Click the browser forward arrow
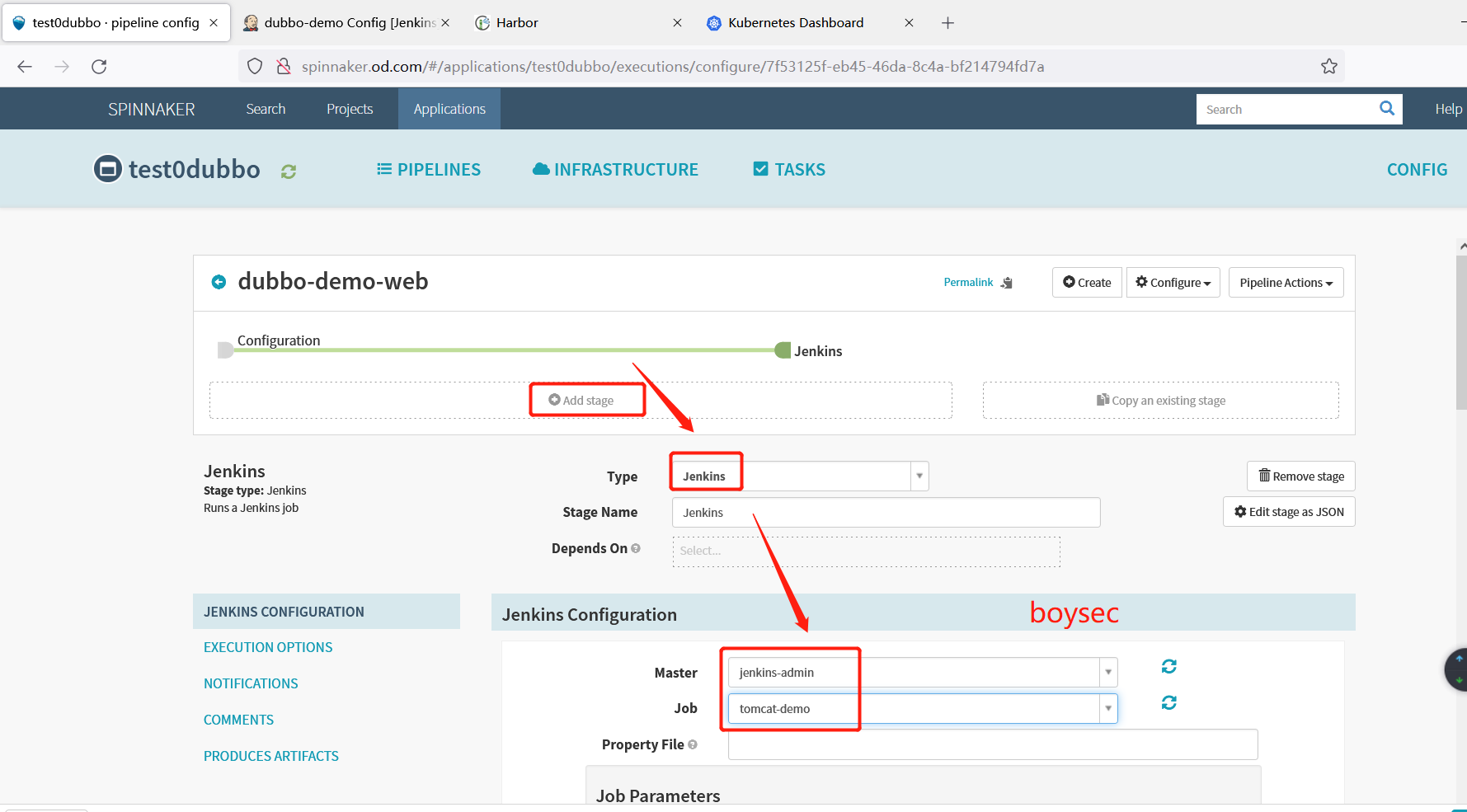 62,67
